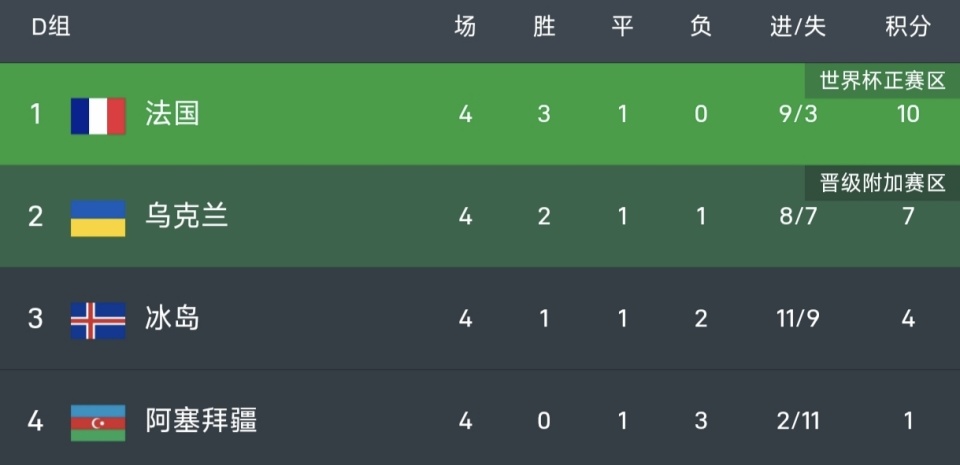Select the 冰岛 team name
The height and width of the screenshot is (465, 960).
click(x=172, y=318)
